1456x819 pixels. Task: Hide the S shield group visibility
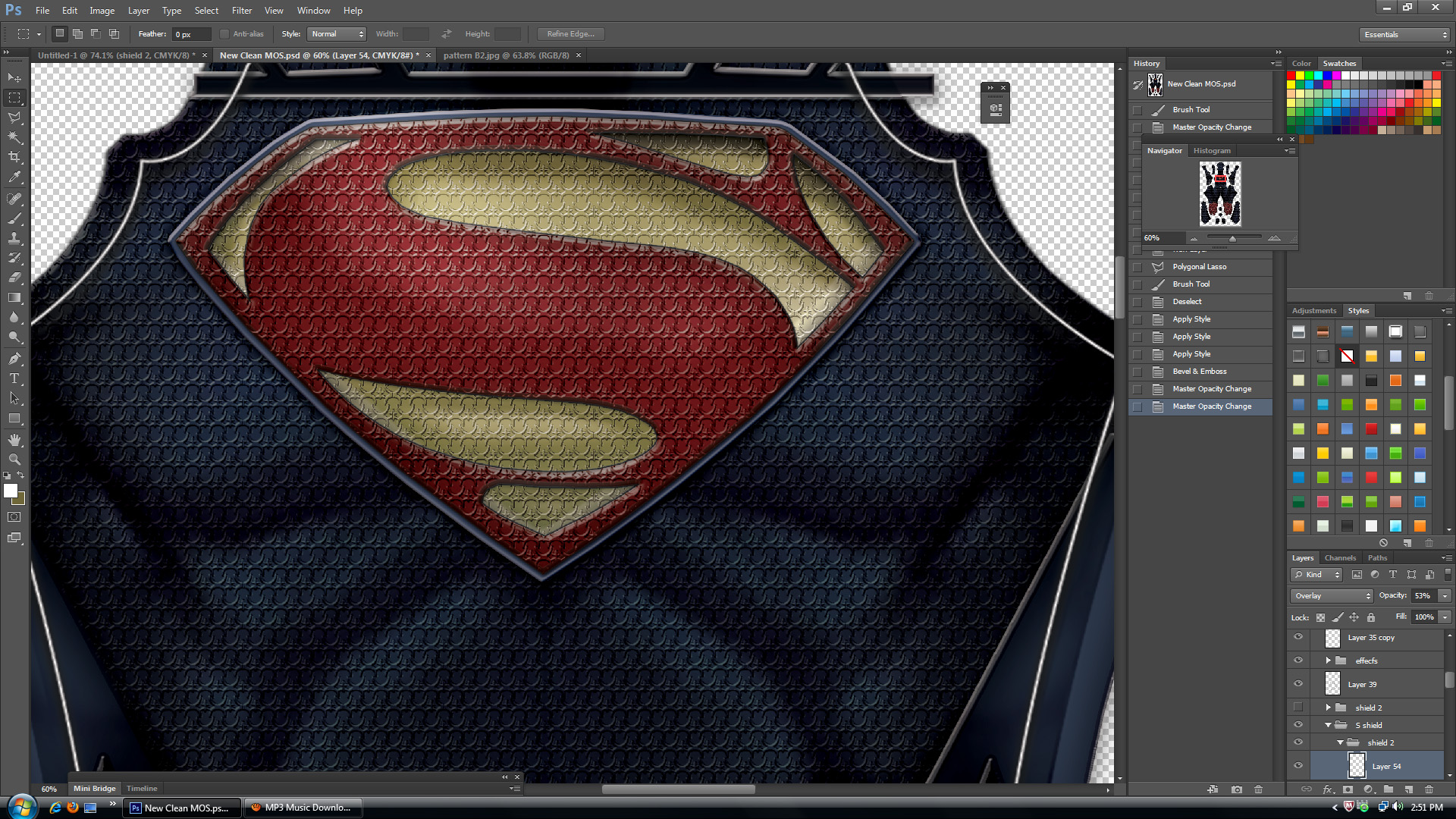tap(1298, 725)
